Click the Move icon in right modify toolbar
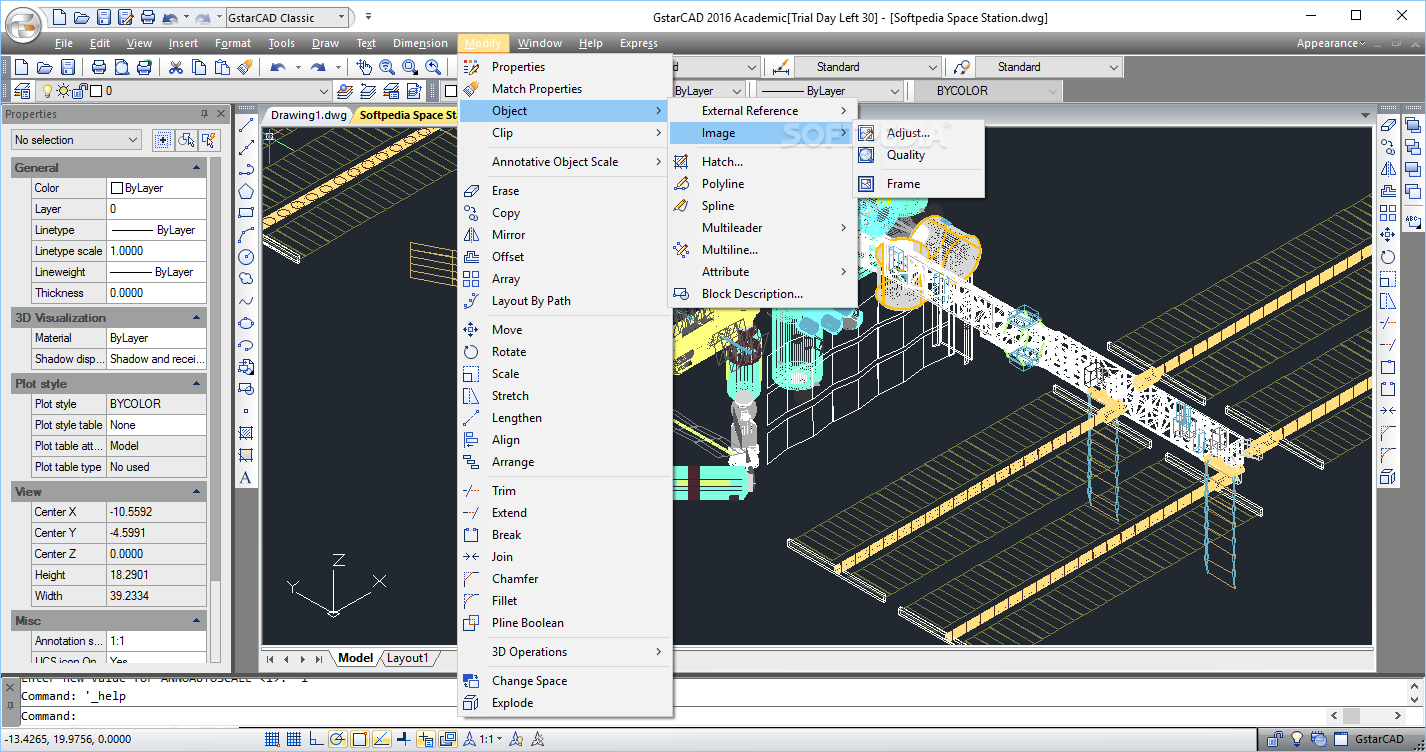 point(1388,235)
